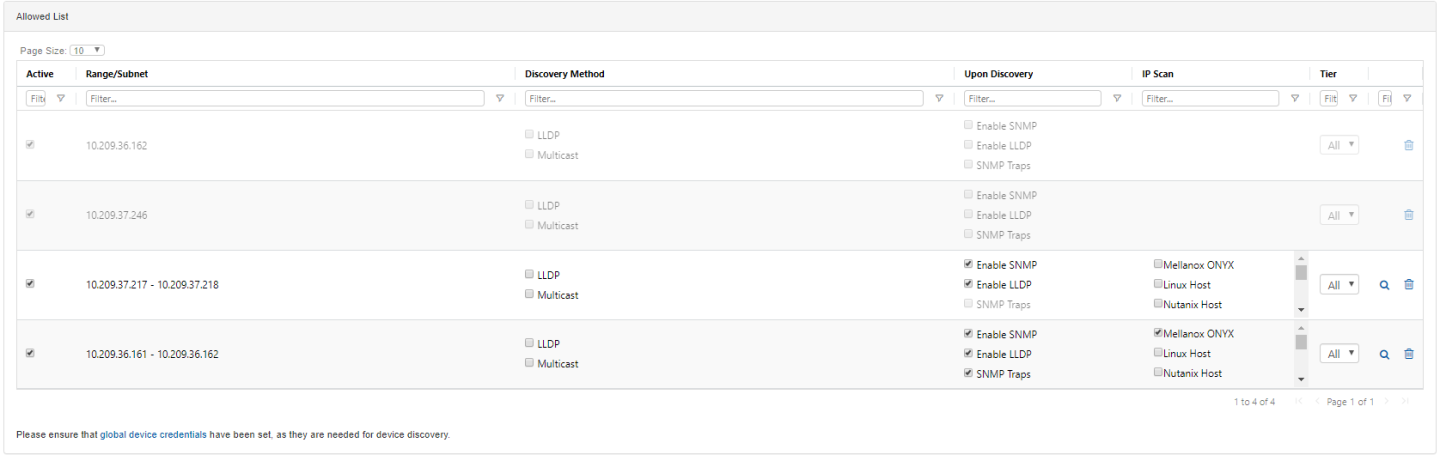This screenshot has width=1440, height=455.
Task: Sort by the Range/Subnet column header
Action: click(x=117, y=74)
